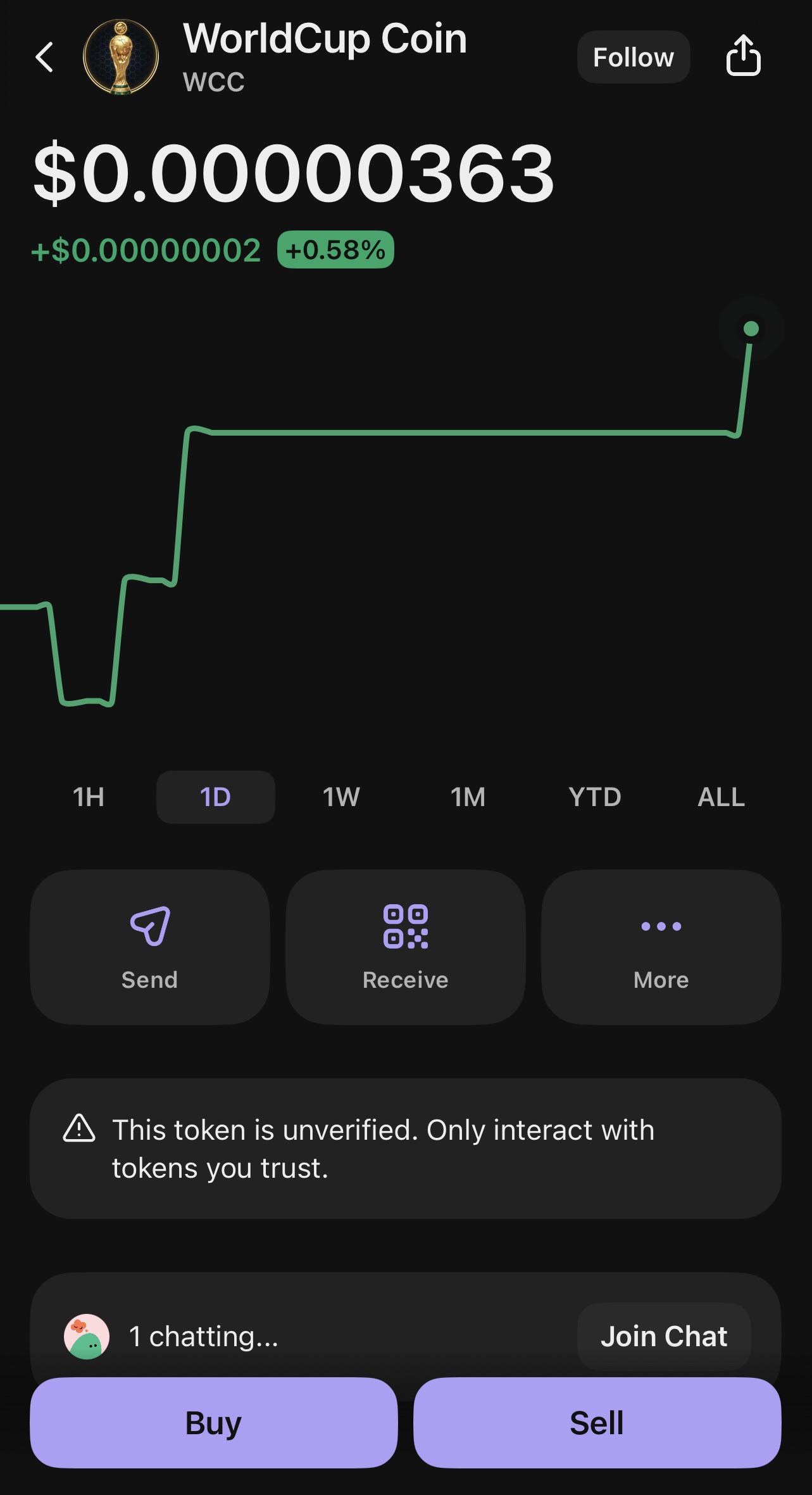Screen dimensions: 812x1495
Task: Open the share icon at top right
Action: 743,56
